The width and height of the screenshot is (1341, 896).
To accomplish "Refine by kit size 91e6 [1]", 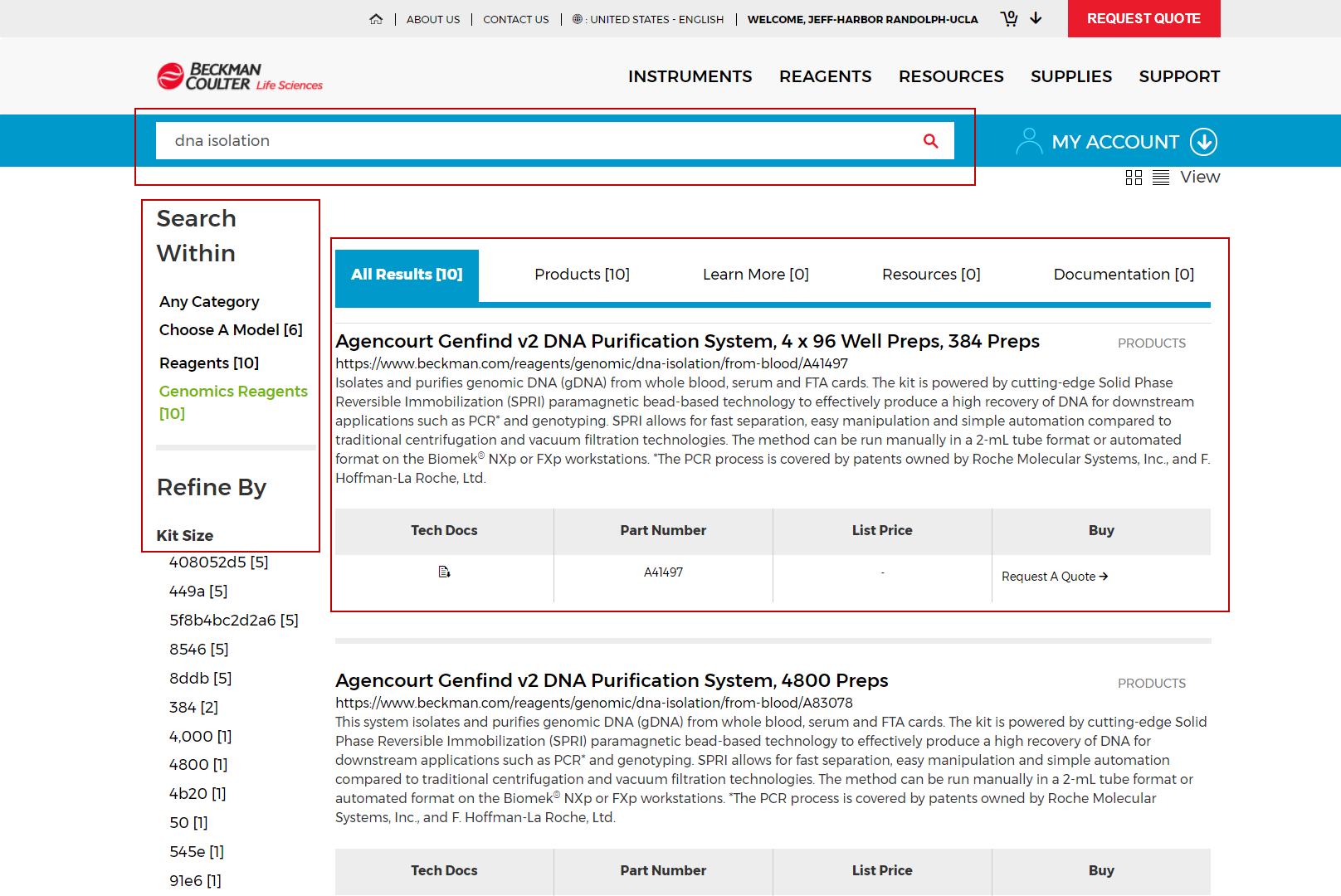I will [195, 881].
